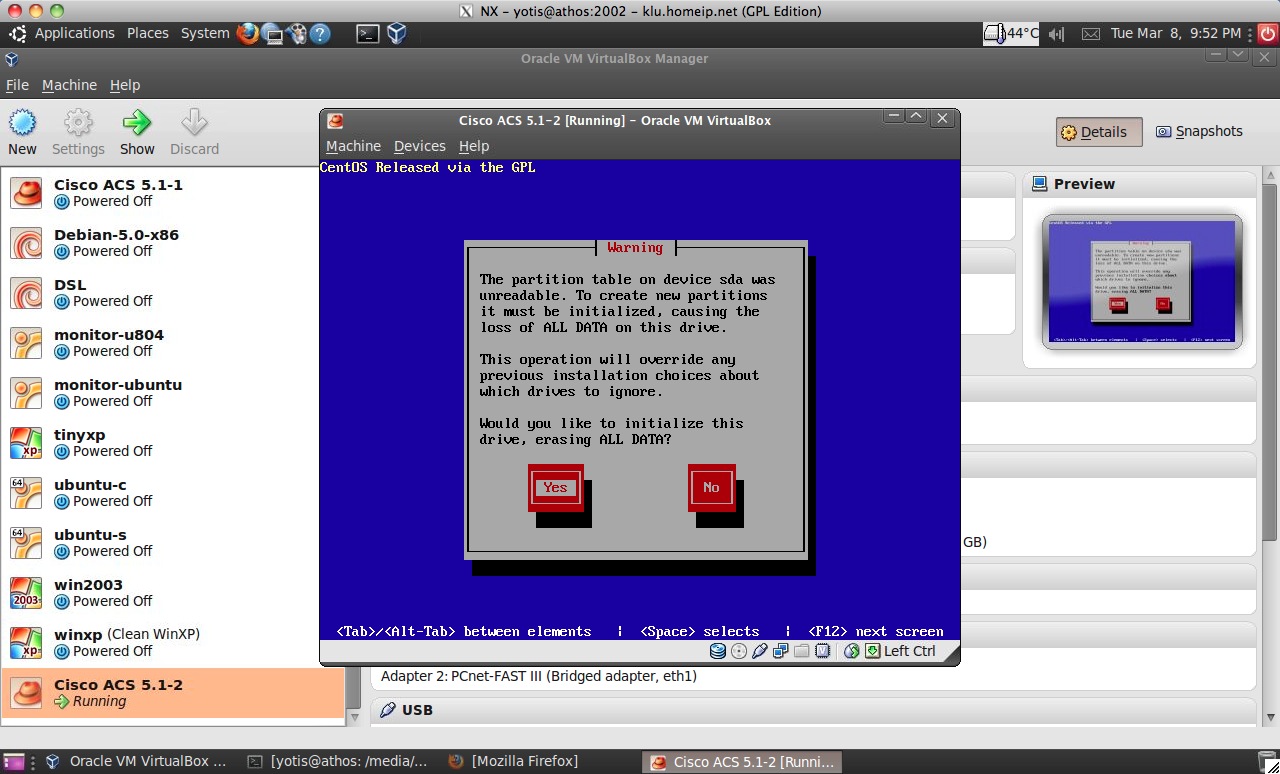Switch to the Details view
The image size is (1280, 774).
tap(1099, 132)
